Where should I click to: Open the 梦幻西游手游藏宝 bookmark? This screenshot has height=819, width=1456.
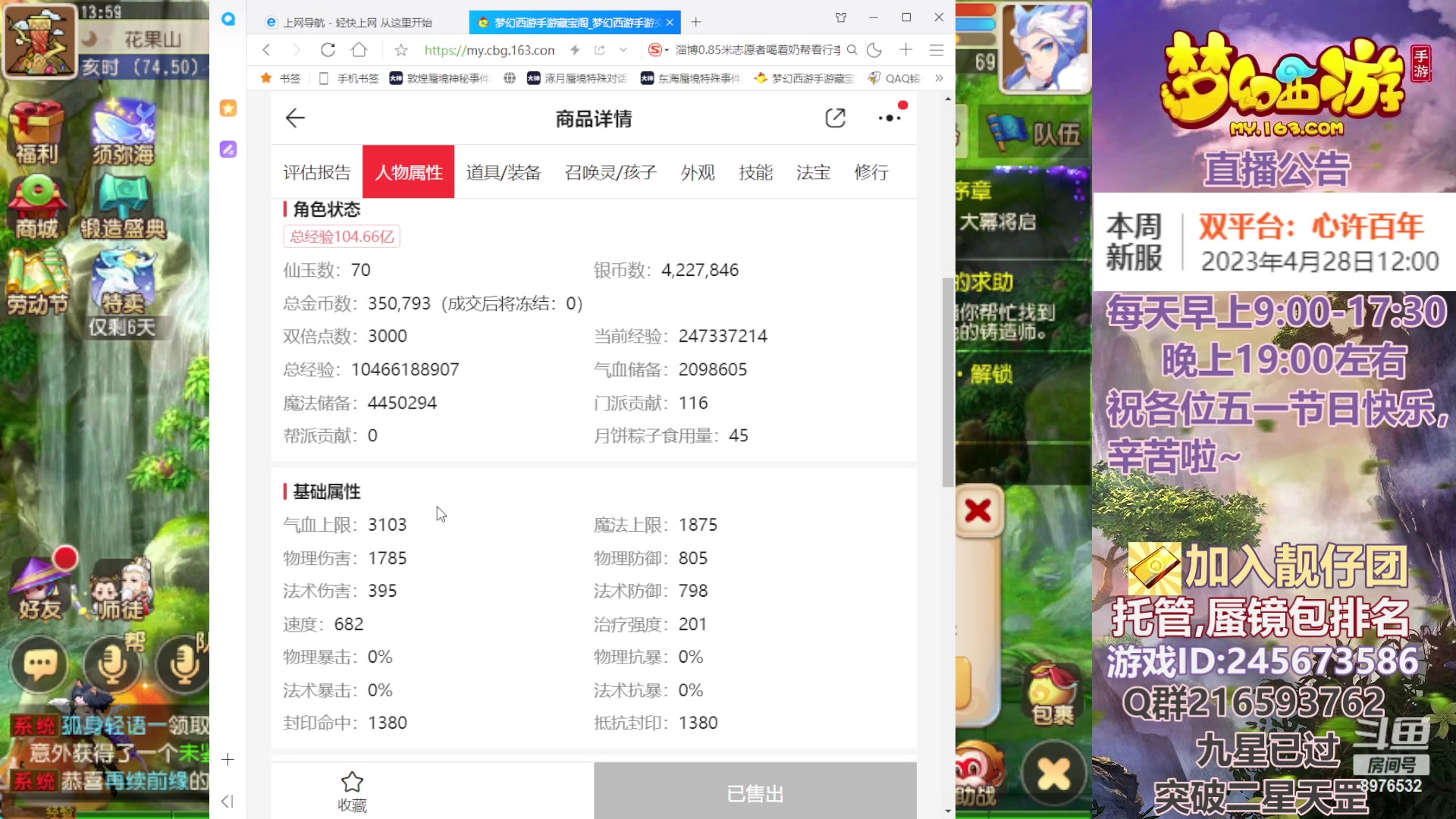click(805, 78)
